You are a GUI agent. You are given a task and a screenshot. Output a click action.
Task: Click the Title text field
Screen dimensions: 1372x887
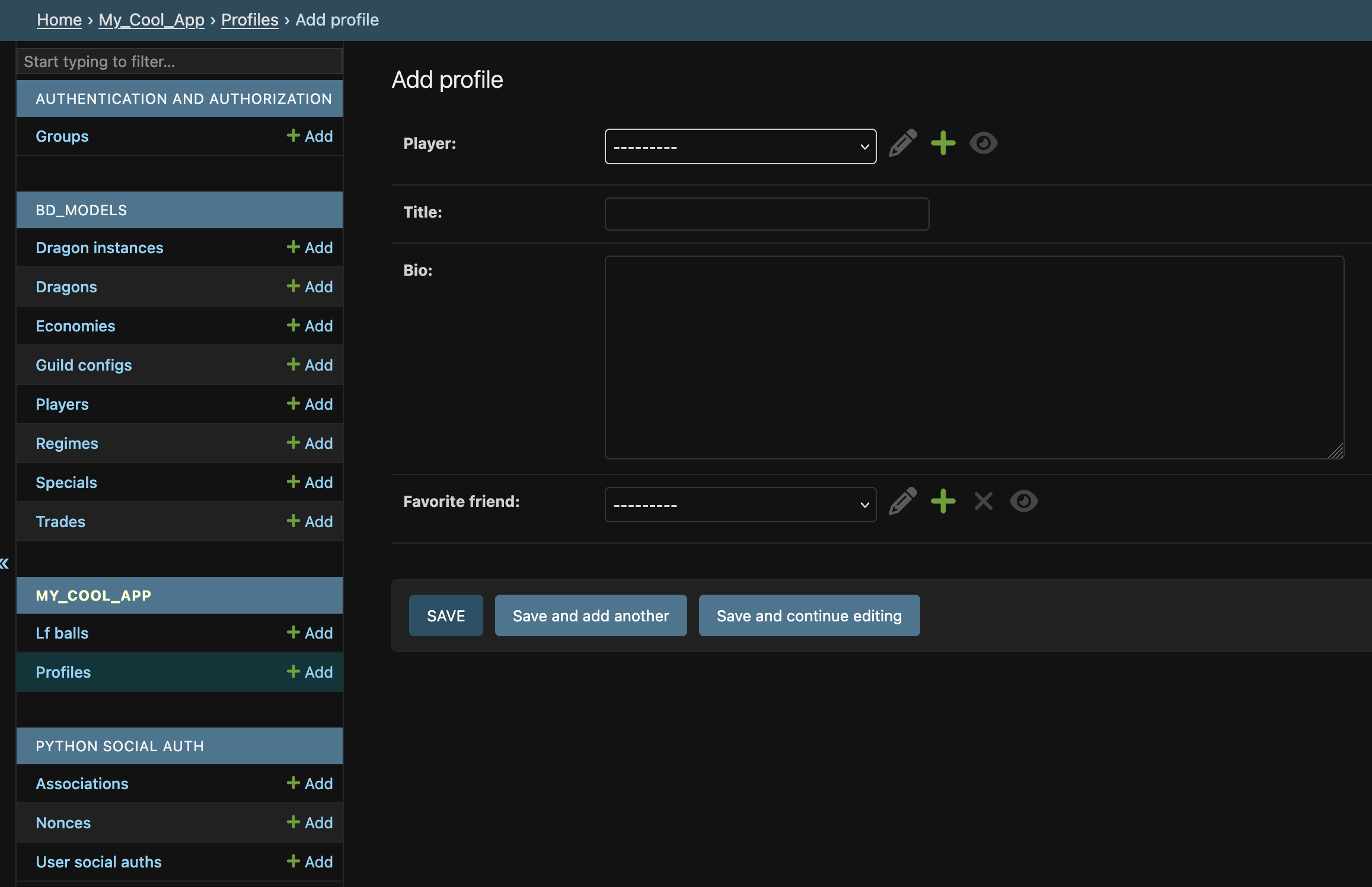click(x=766, y=214)
